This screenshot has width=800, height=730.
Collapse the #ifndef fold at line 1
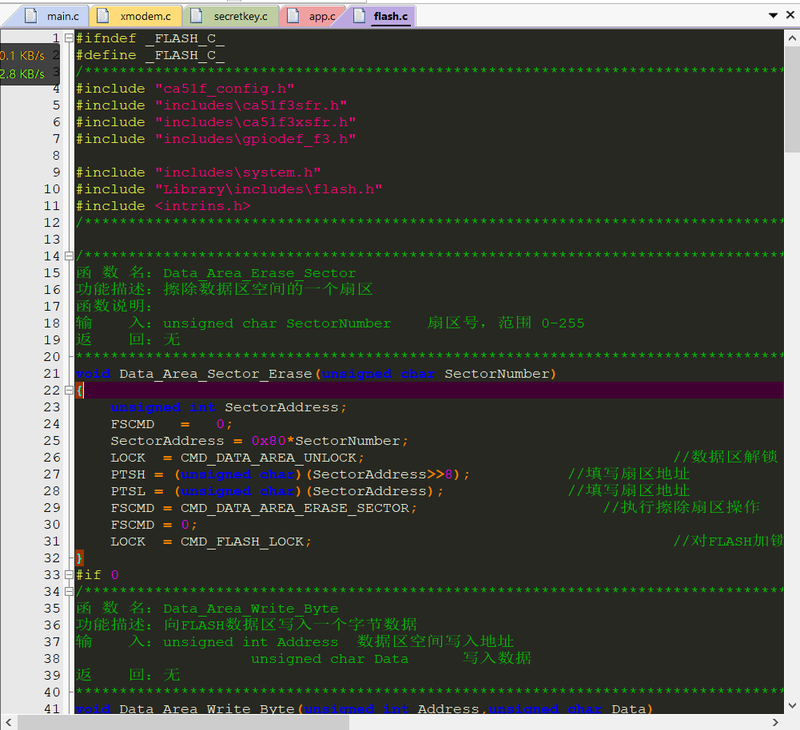(69, 38)
